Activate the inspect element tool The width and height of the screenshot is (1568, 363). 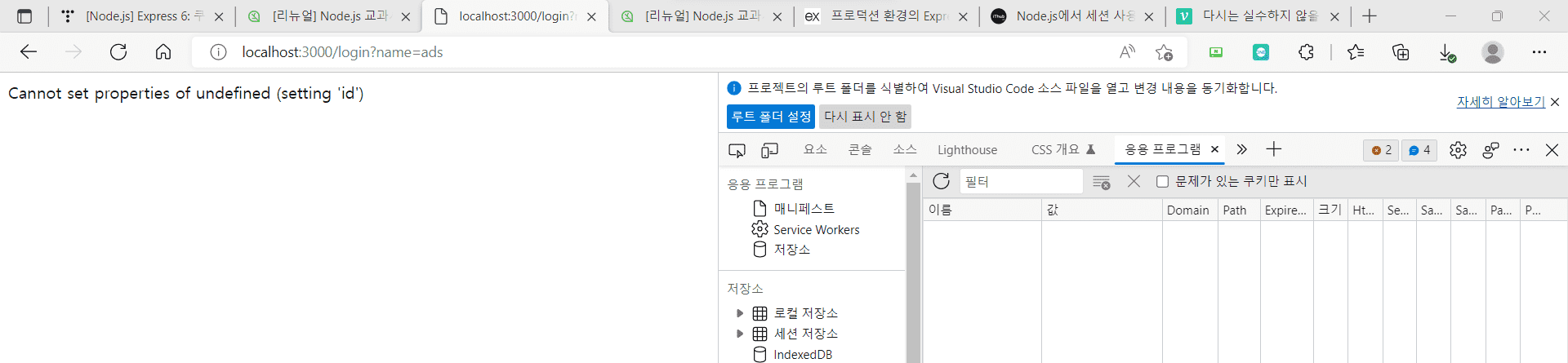pyautogui.click(x=737, y=150)
